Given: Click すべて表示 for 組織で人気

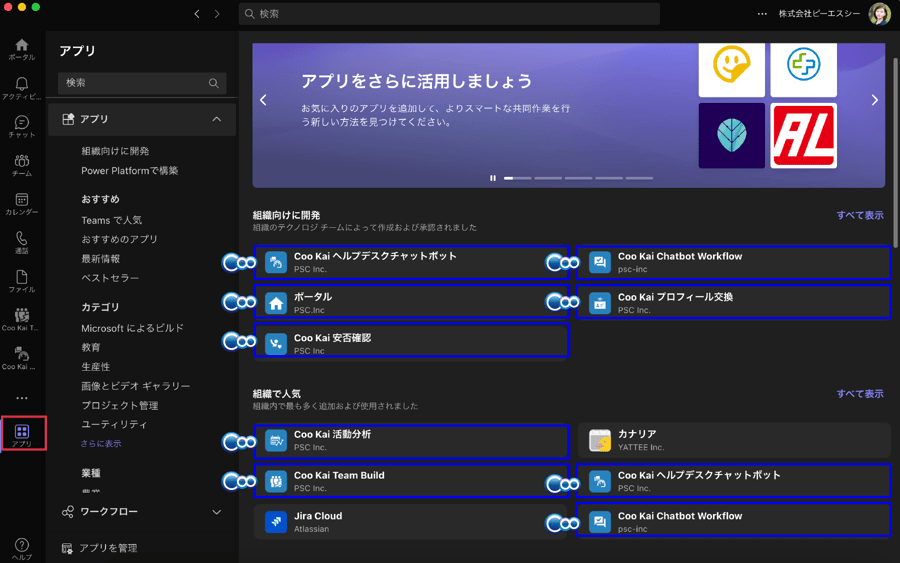Looking at the screenshot, I should (860, 394).
